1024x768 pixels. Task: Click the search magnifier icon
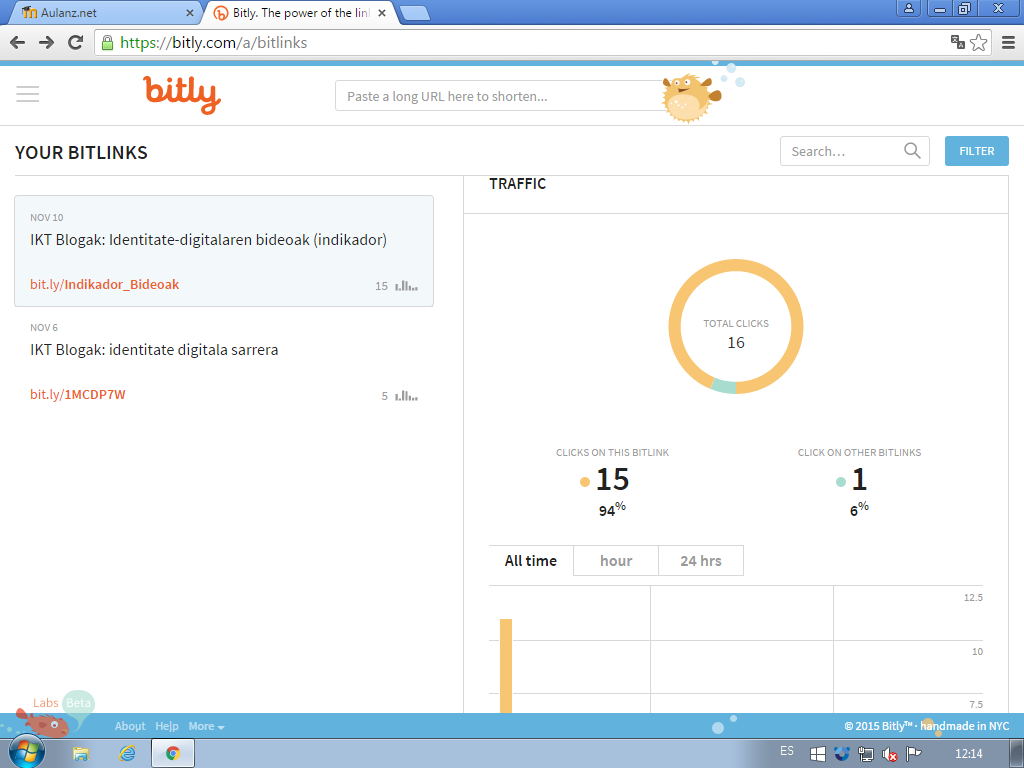(x=912, y=151)
